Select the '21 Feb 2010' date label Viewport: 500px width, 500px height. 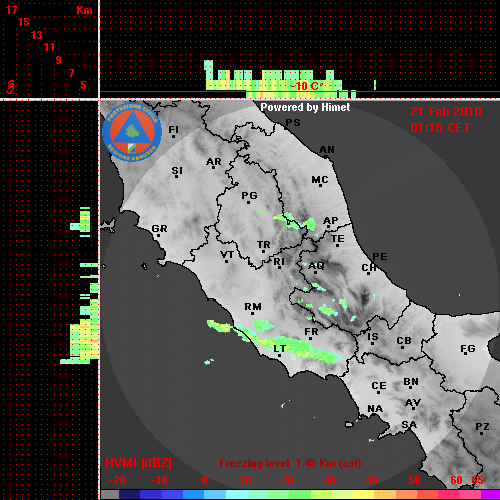click(x=446, y=112)
